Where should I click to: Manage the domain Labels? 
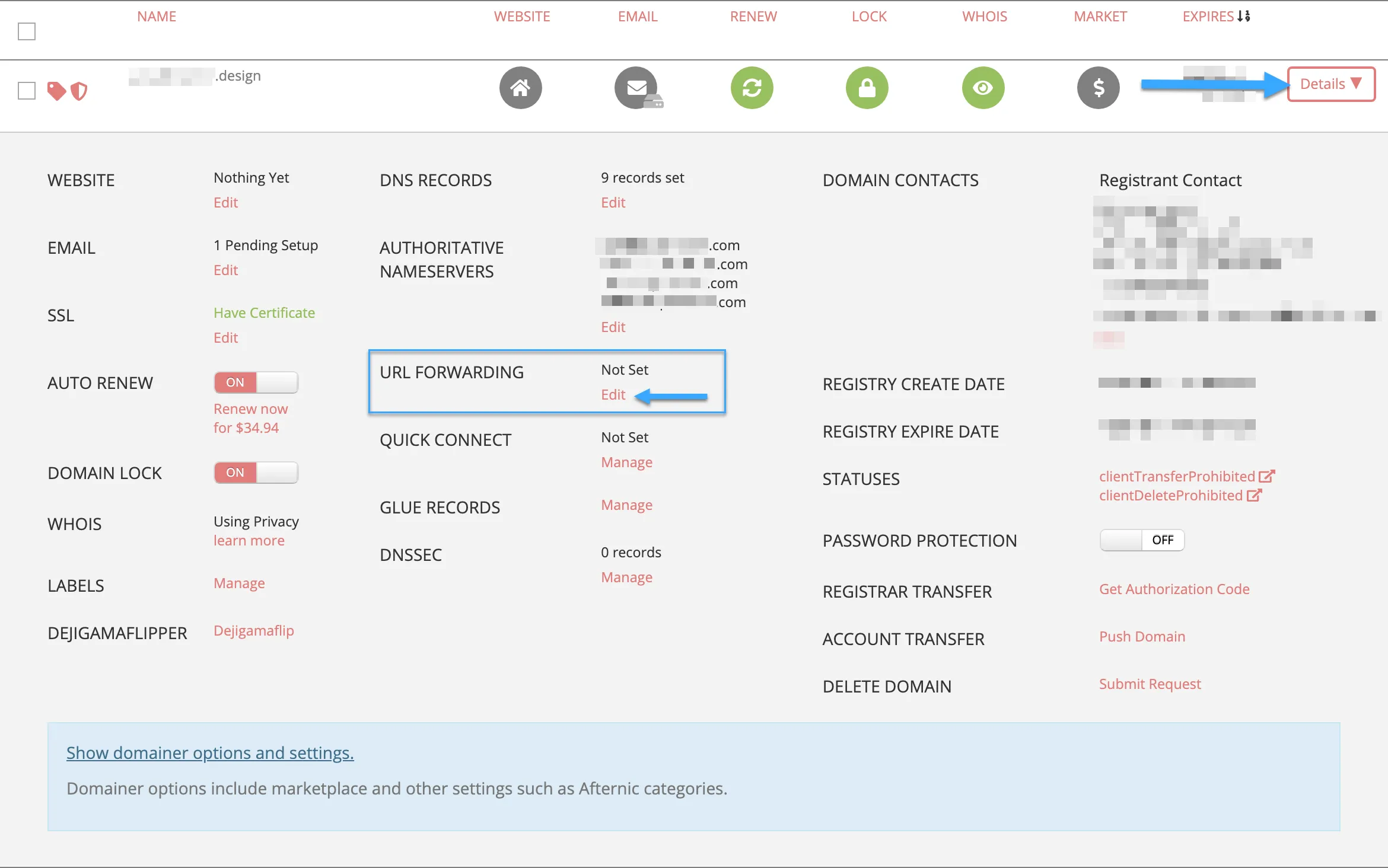(239, 583)
